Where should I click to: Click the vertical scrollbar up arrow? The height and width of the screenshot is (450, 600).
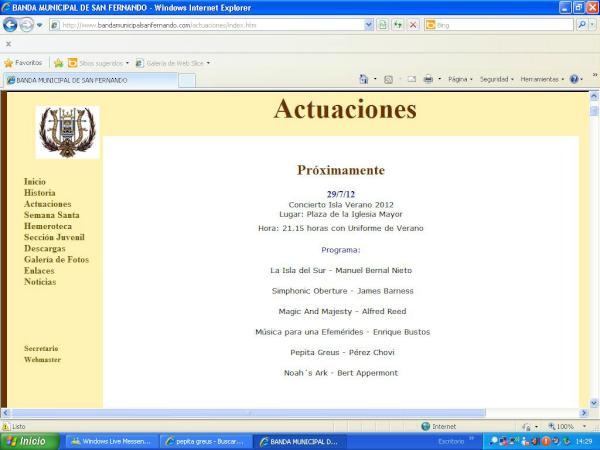pyautogui.click(x=594, y=96)
